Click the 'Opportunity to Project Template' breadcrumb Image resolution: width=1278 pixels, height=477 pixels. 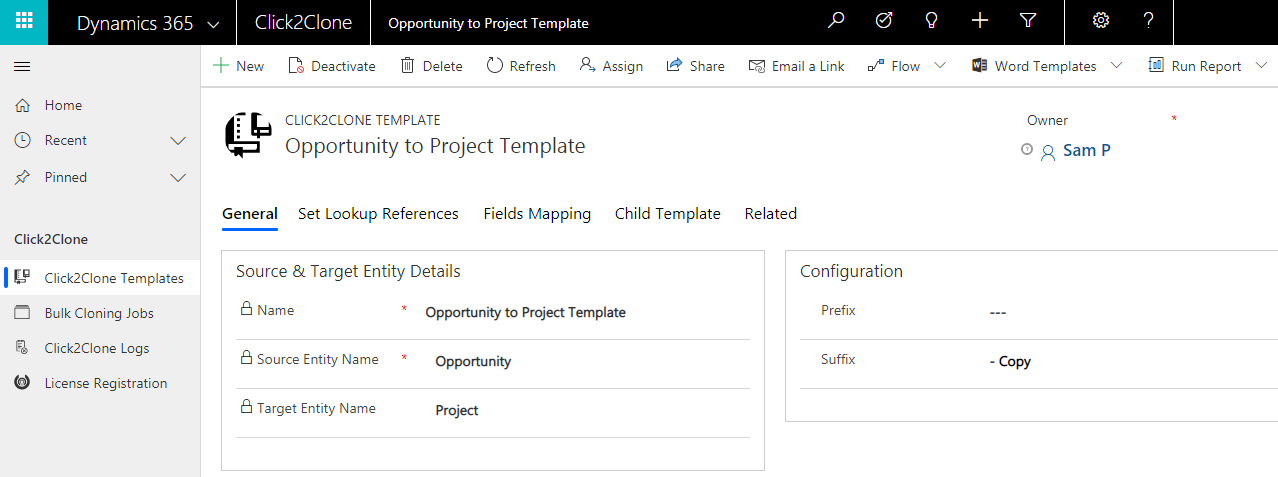point(488,23)
